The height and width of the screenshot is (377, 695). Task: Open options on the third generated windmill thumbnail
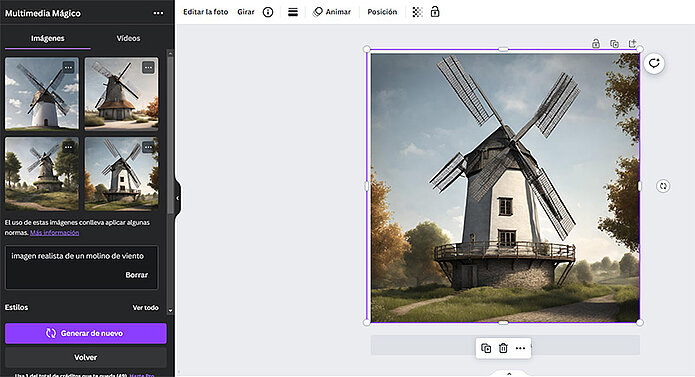(x=68, y=147)
